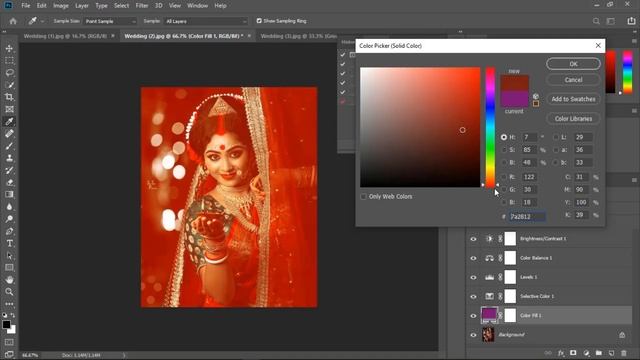Screen dimensions: 640x360
Task: Select the Move tool
Action: [9, 49]
